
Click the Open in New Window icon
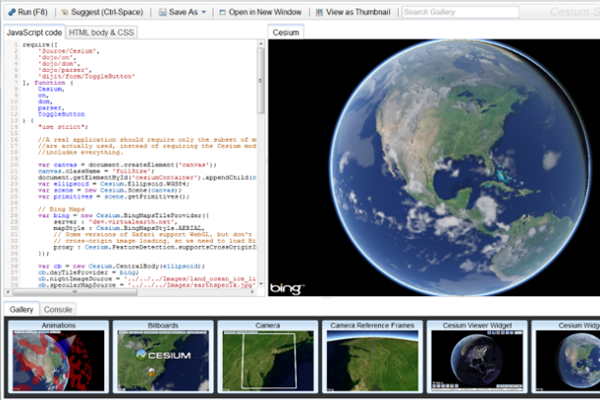(x=222, y=12)
